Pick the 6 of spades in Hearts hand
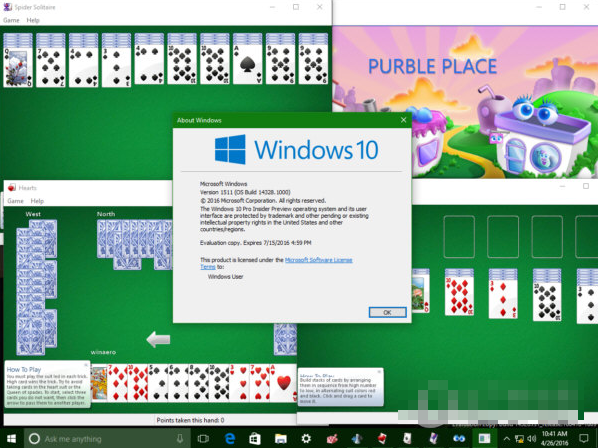The height and width of the screenshot is (448, 598). [178, 383]
